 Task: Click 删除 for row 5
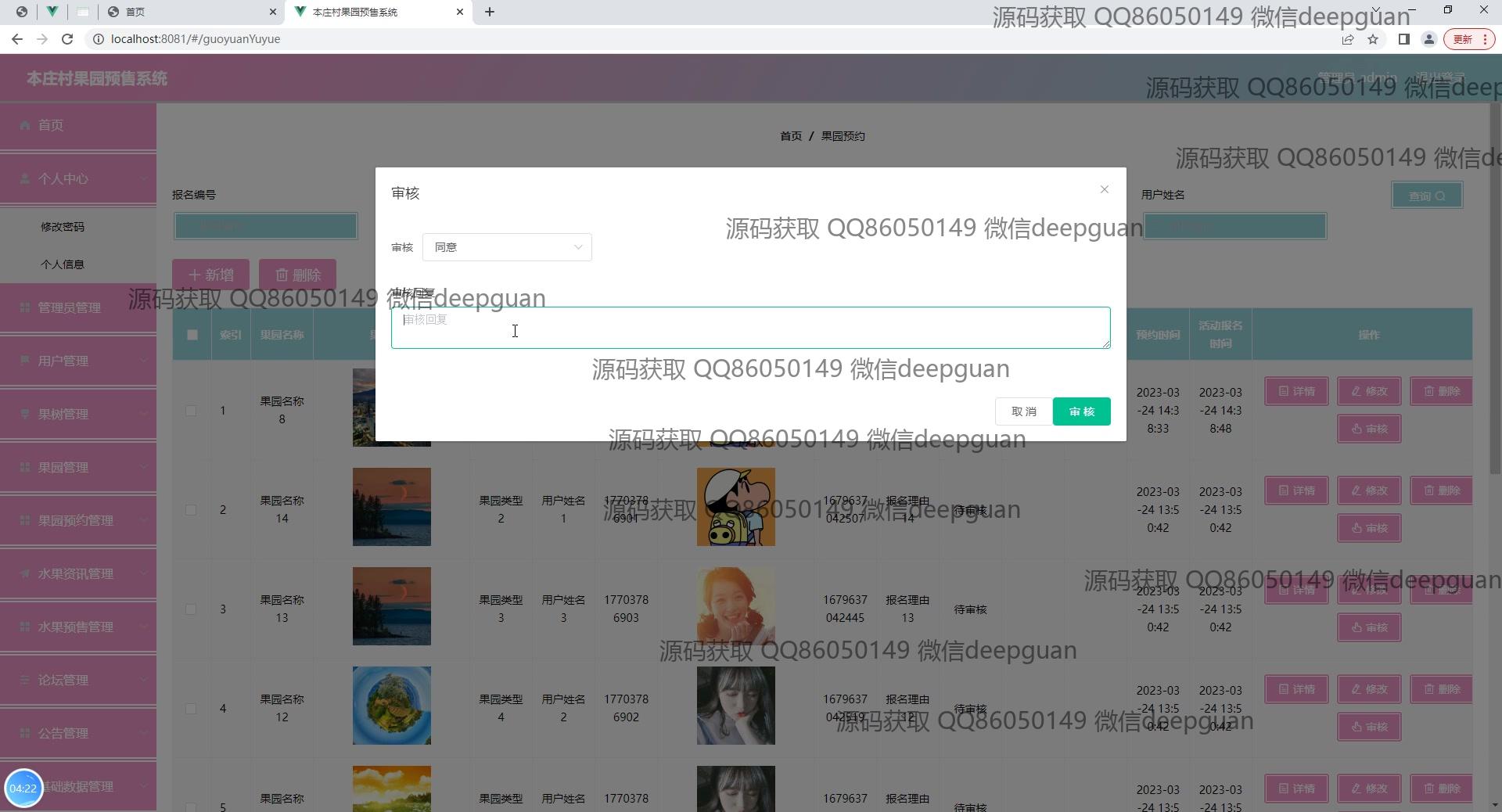click(1441, 789)
